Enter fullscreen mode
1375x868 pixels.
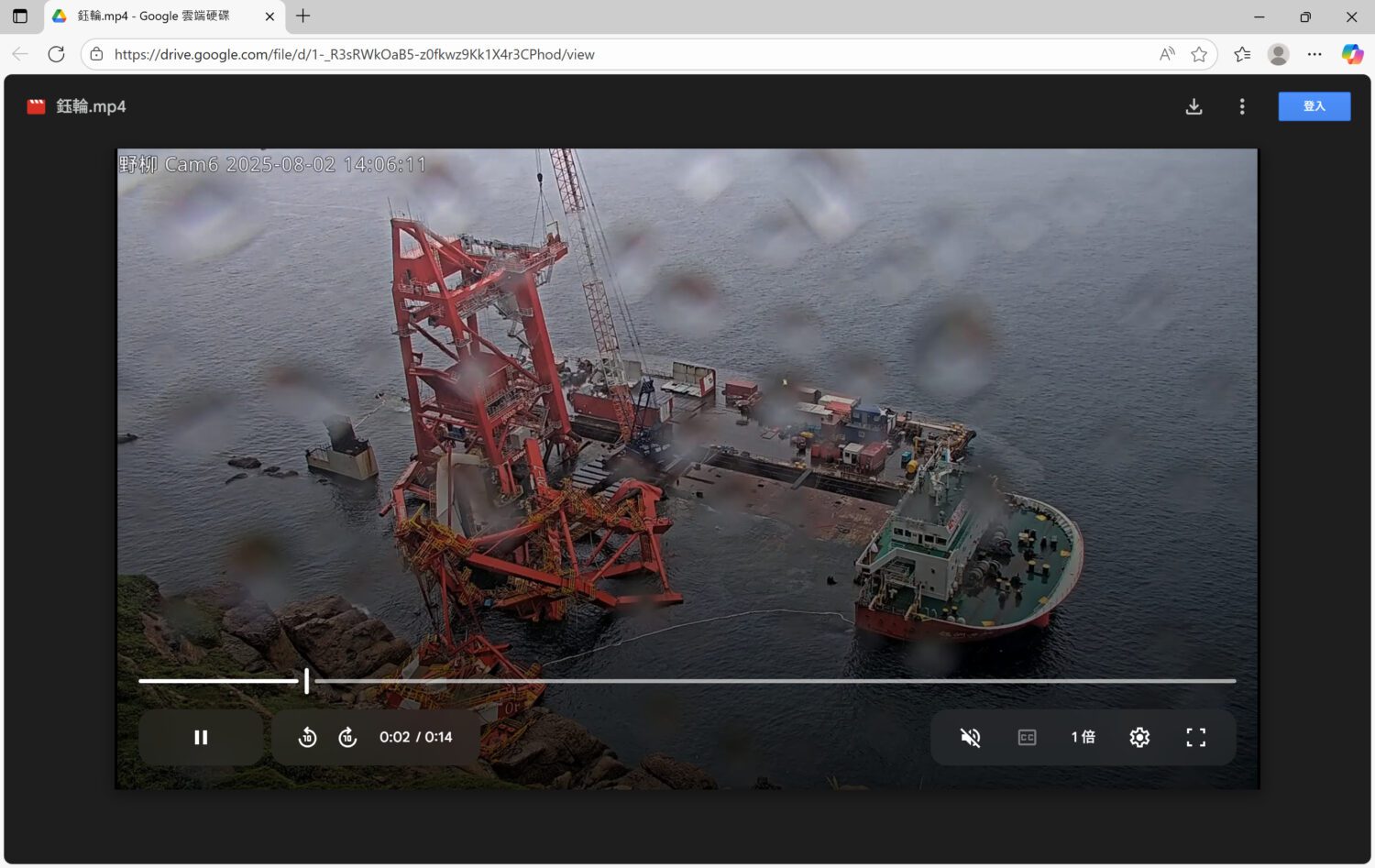(1195, 737)
